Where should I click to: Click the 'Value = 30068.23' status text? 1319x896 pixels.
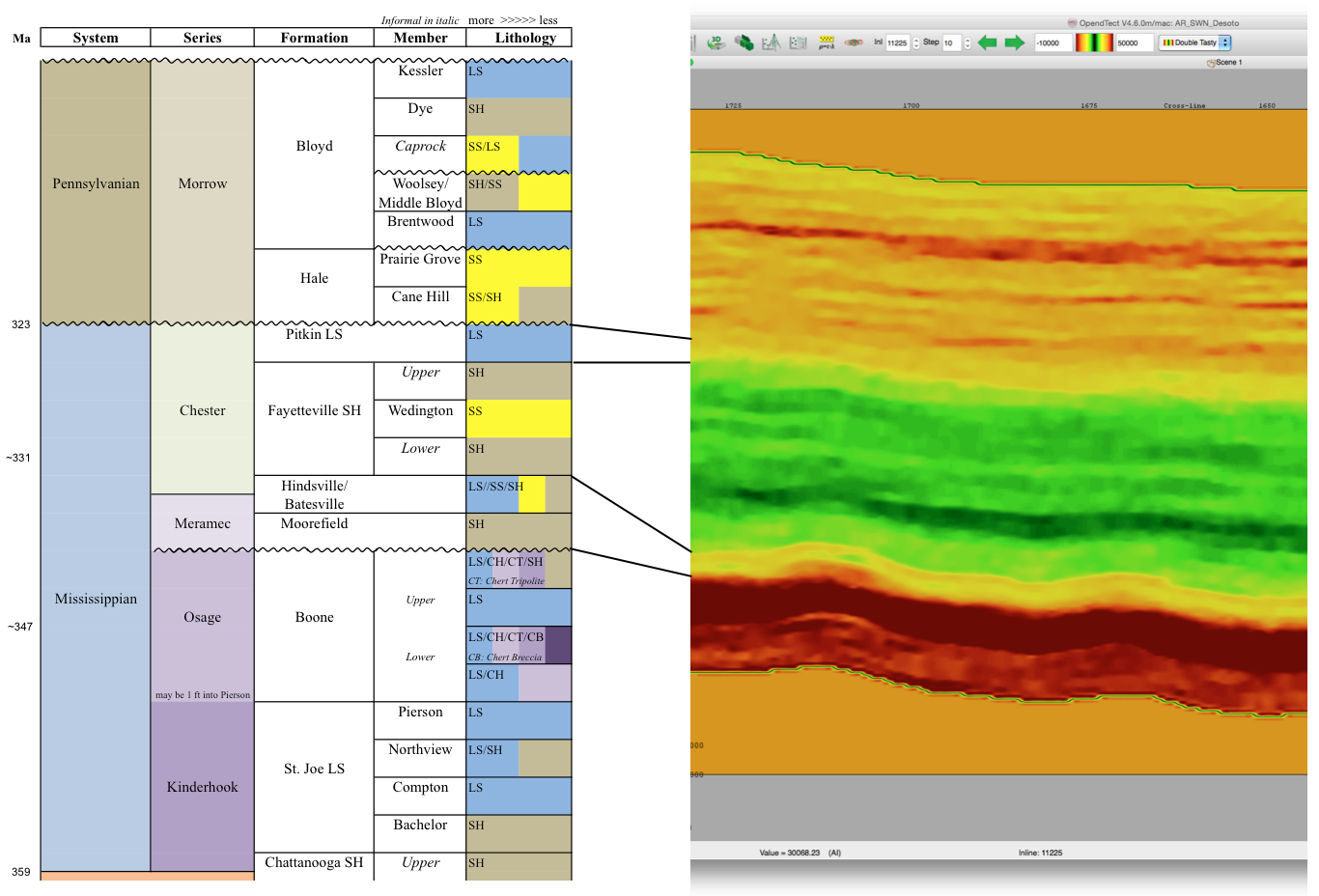(x=800, y=853)
